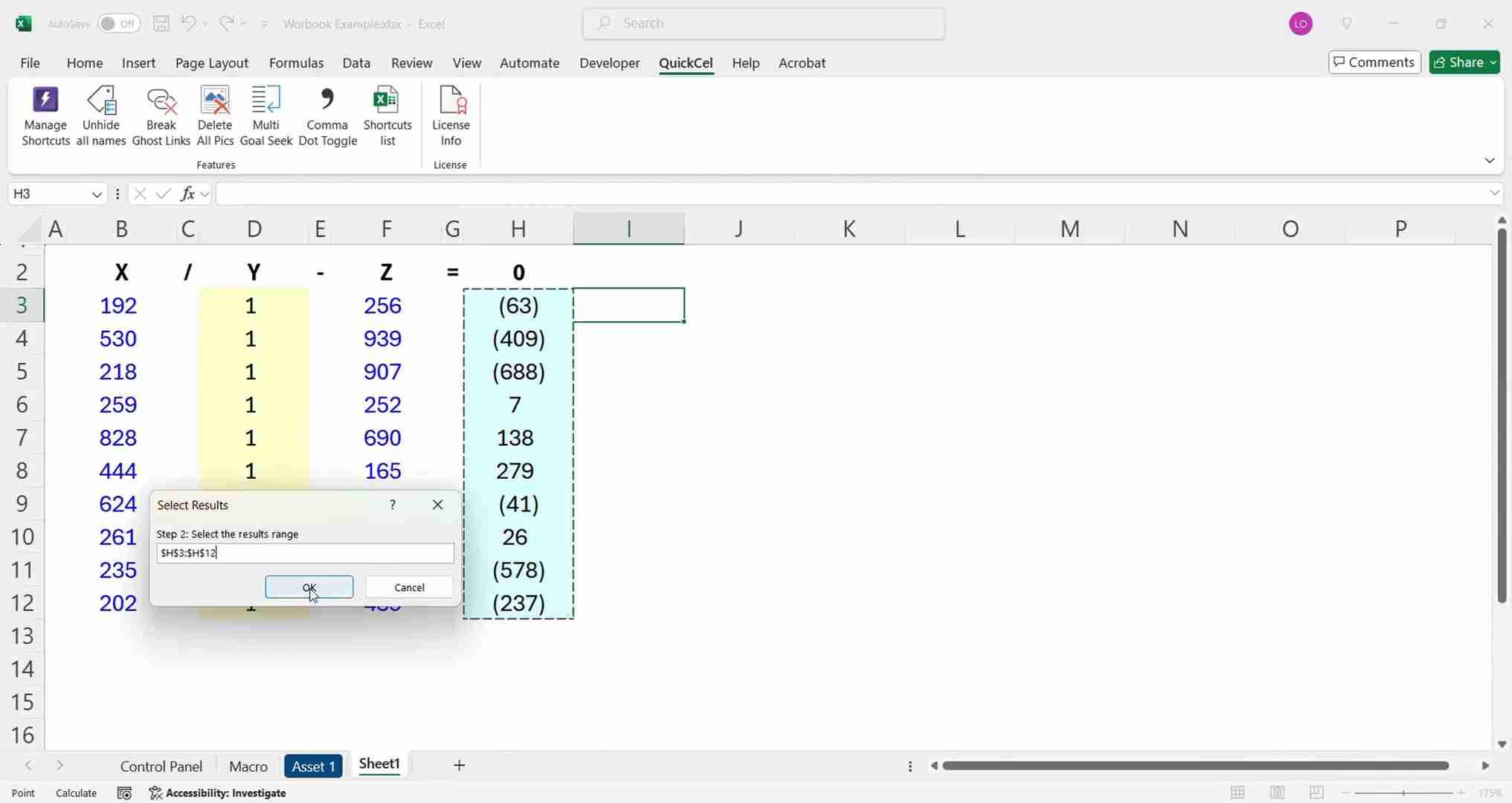View License Info
The image size is (1512, 803).
point(451,116)
